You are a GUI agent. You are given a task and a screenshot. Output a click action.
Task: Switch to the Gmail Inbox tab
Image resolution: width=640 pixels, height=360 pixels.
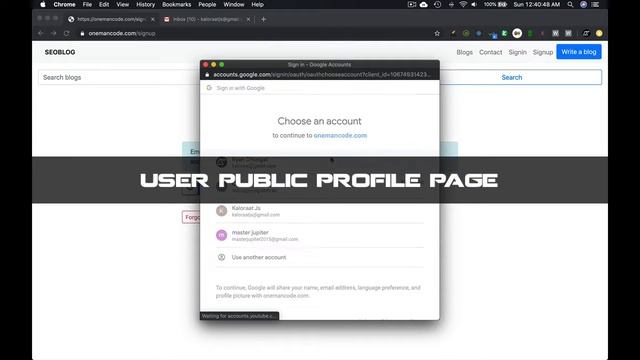click(206, 19)
